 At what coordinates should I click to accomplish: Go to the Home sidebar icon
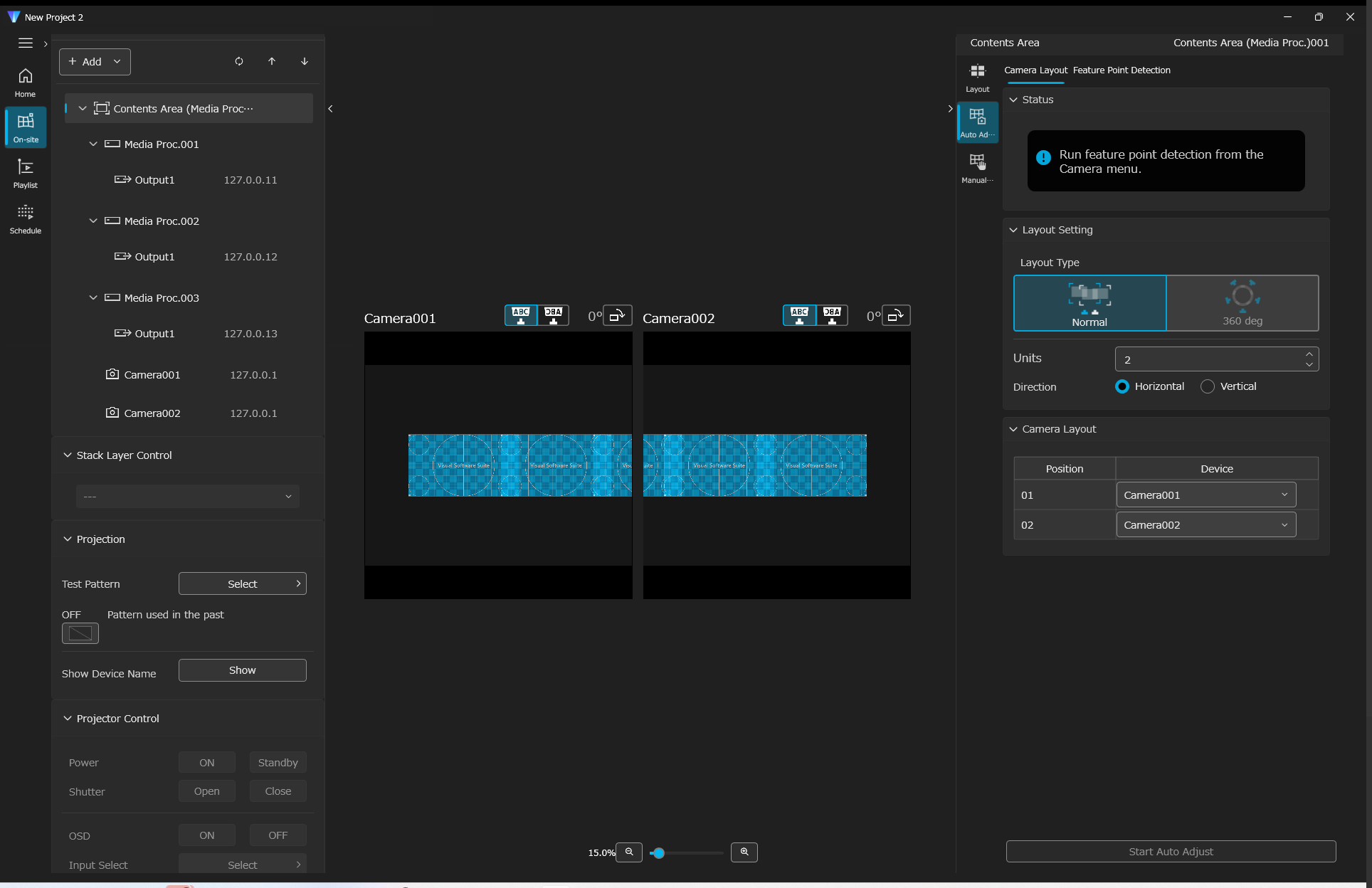coord(26,82)
